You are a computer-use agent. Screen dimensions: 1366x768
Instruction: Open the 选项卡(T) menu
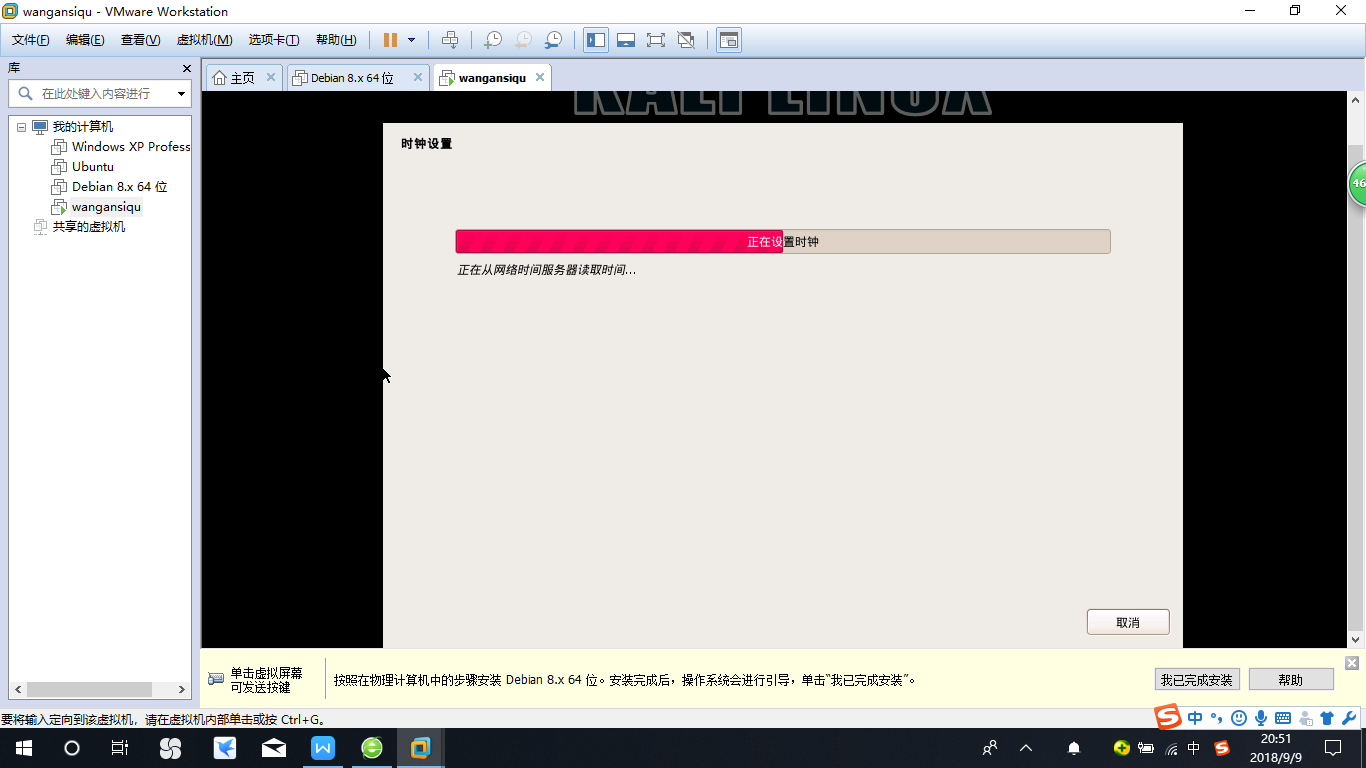point(274,40)
